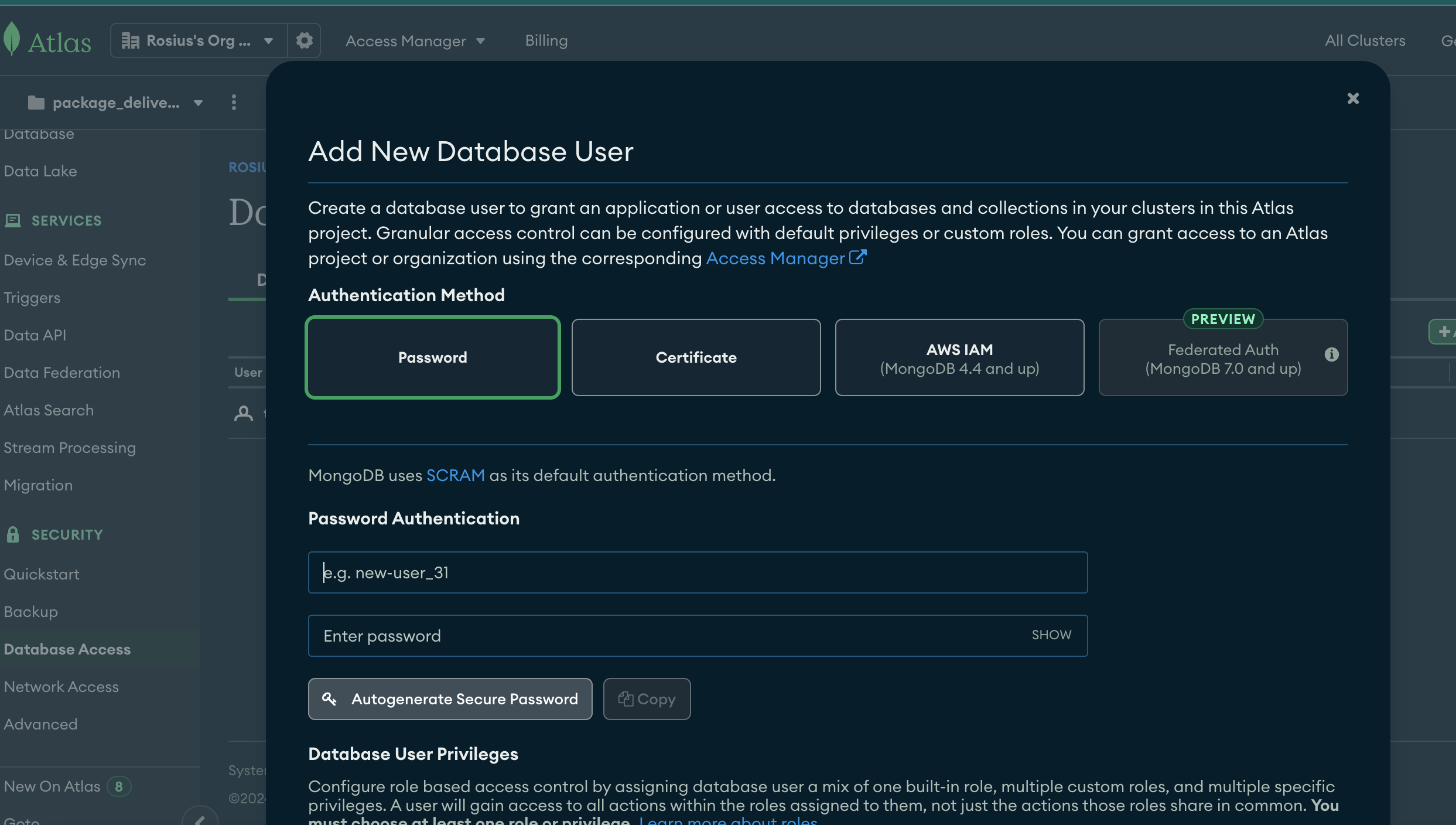The width and height of the screenshot is (1456, 825).
Task: Show the password with SHOW toggle
Action: 1051,635
